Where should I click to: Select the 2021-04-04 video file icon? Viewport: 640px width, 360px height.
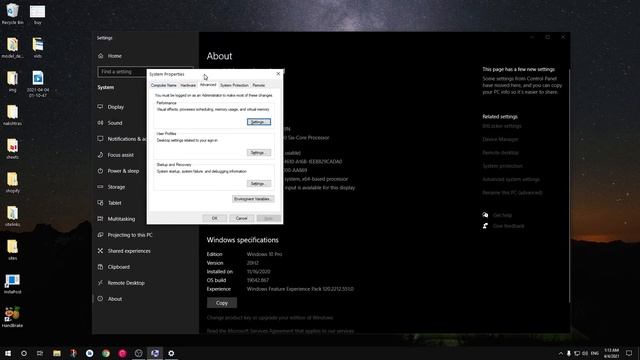coord(38,84)
